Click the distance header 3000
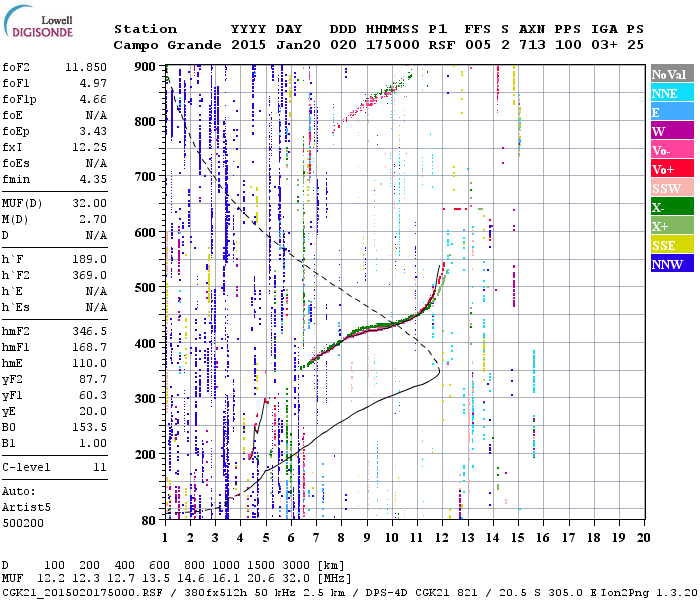Viewport: 700px width, 600px height. [296, 565]
